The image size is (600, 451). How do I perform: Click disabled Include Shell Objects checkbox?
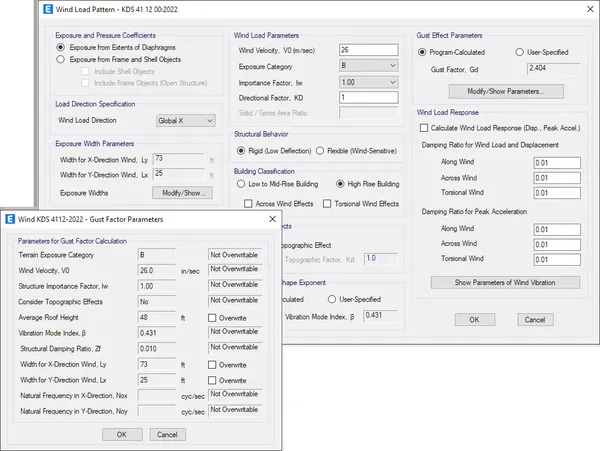(x=85, y=71)
